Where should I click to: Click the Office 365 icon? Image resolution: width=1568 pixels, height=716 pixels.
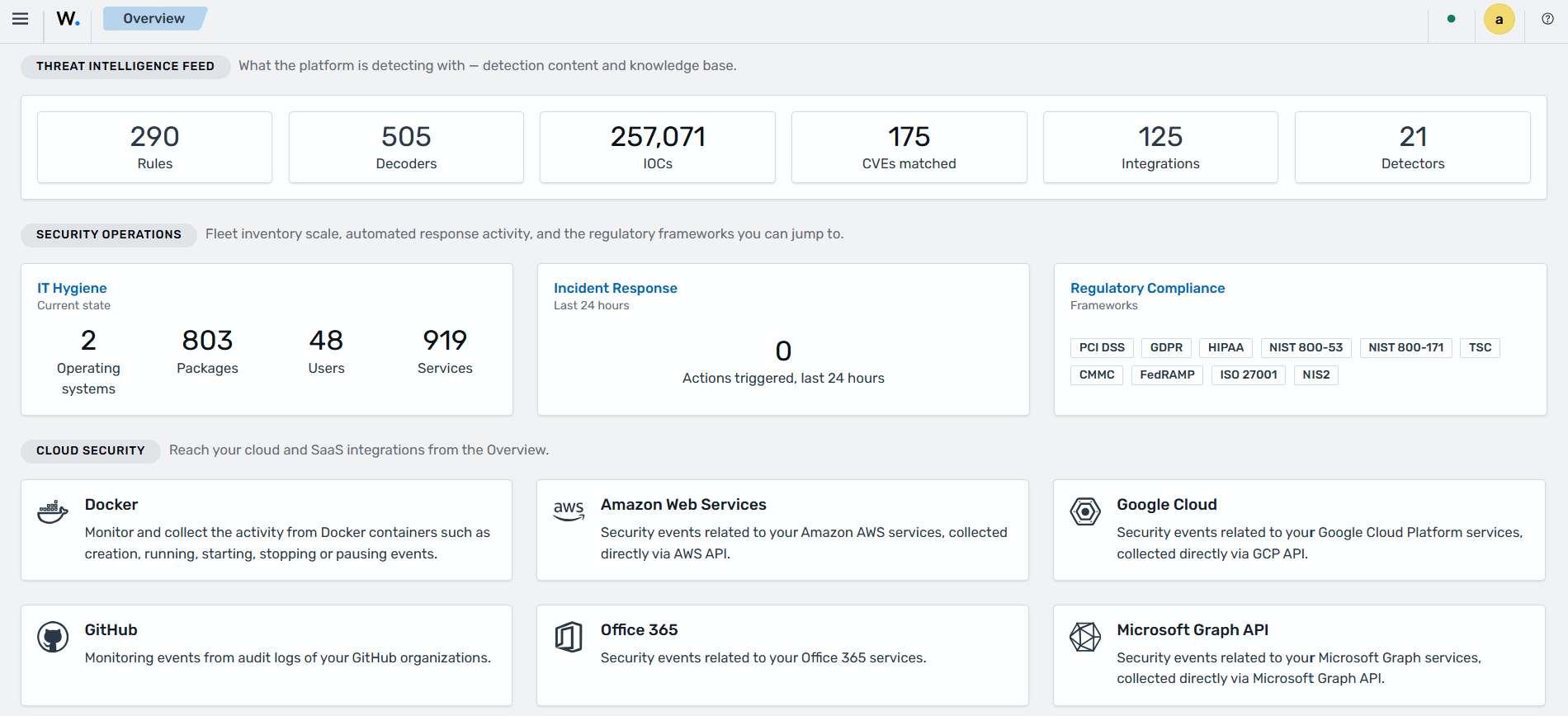(569, 637)
